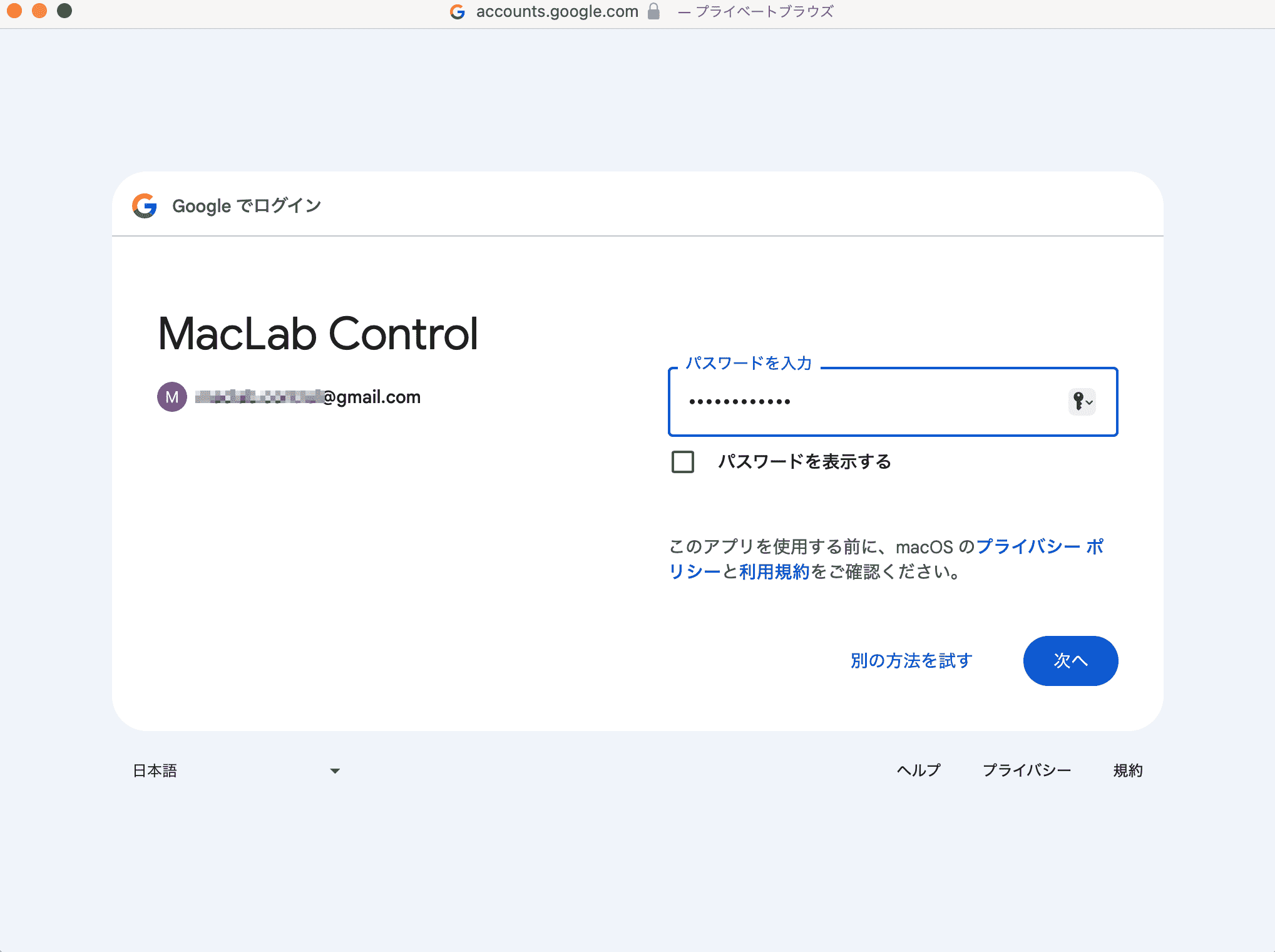
Task: Open the 日本語 language dropdown
Action: [236, 770]
